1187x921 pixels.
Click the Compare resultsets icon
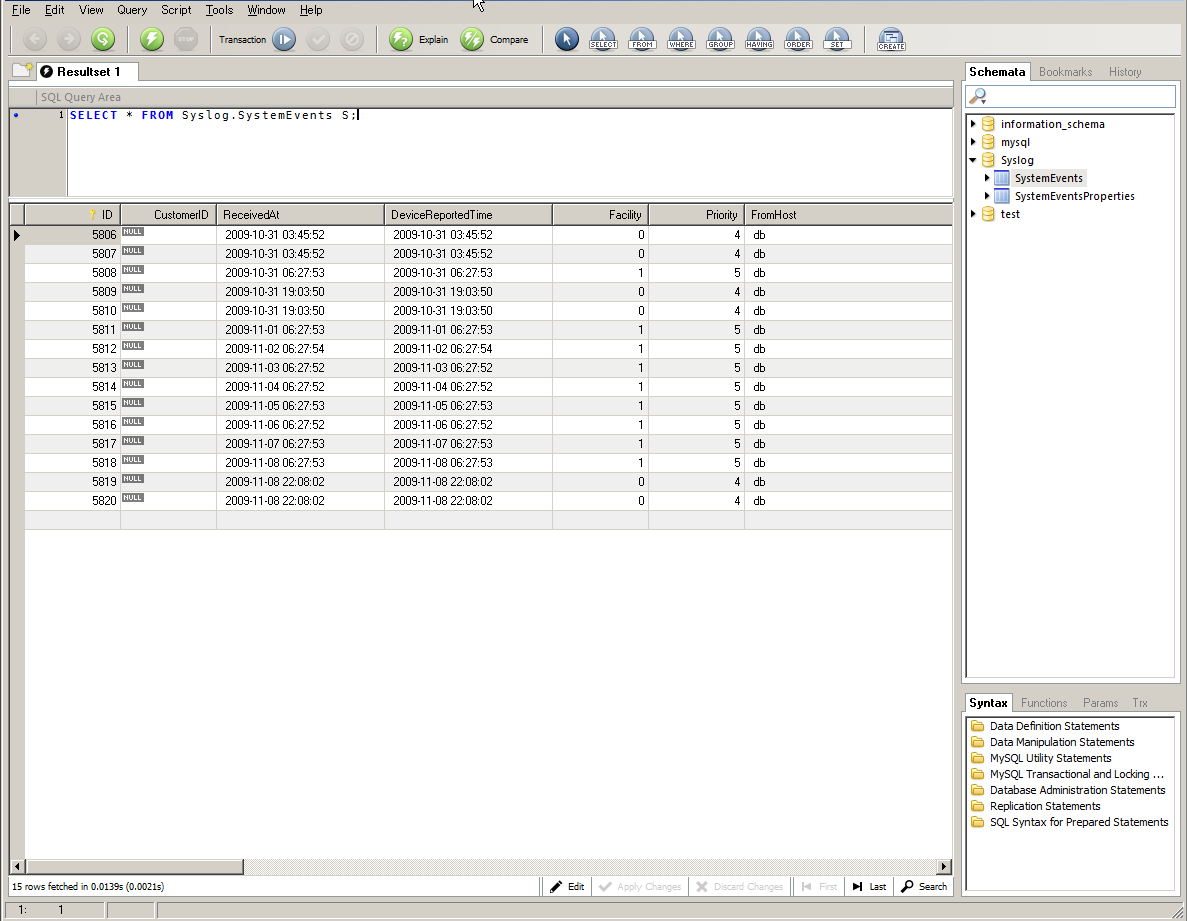(472, 39)
